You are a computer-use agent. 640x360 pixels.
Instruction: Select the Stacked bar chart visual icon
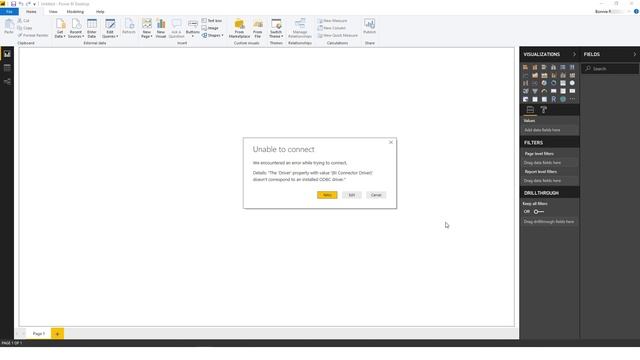click(525, 67)
